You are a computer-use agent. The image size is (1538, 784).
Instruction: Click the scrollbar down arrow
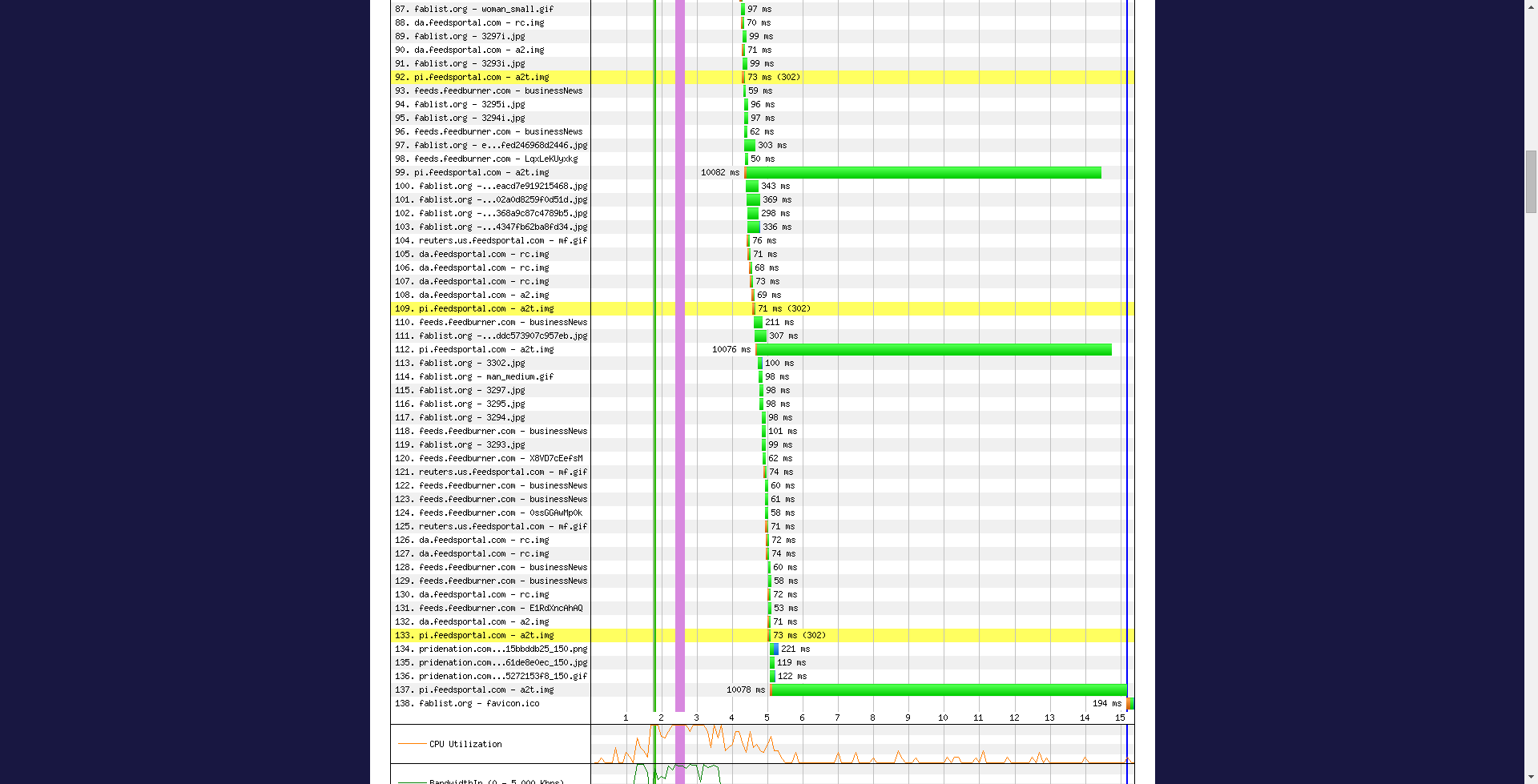(1531, 777)
